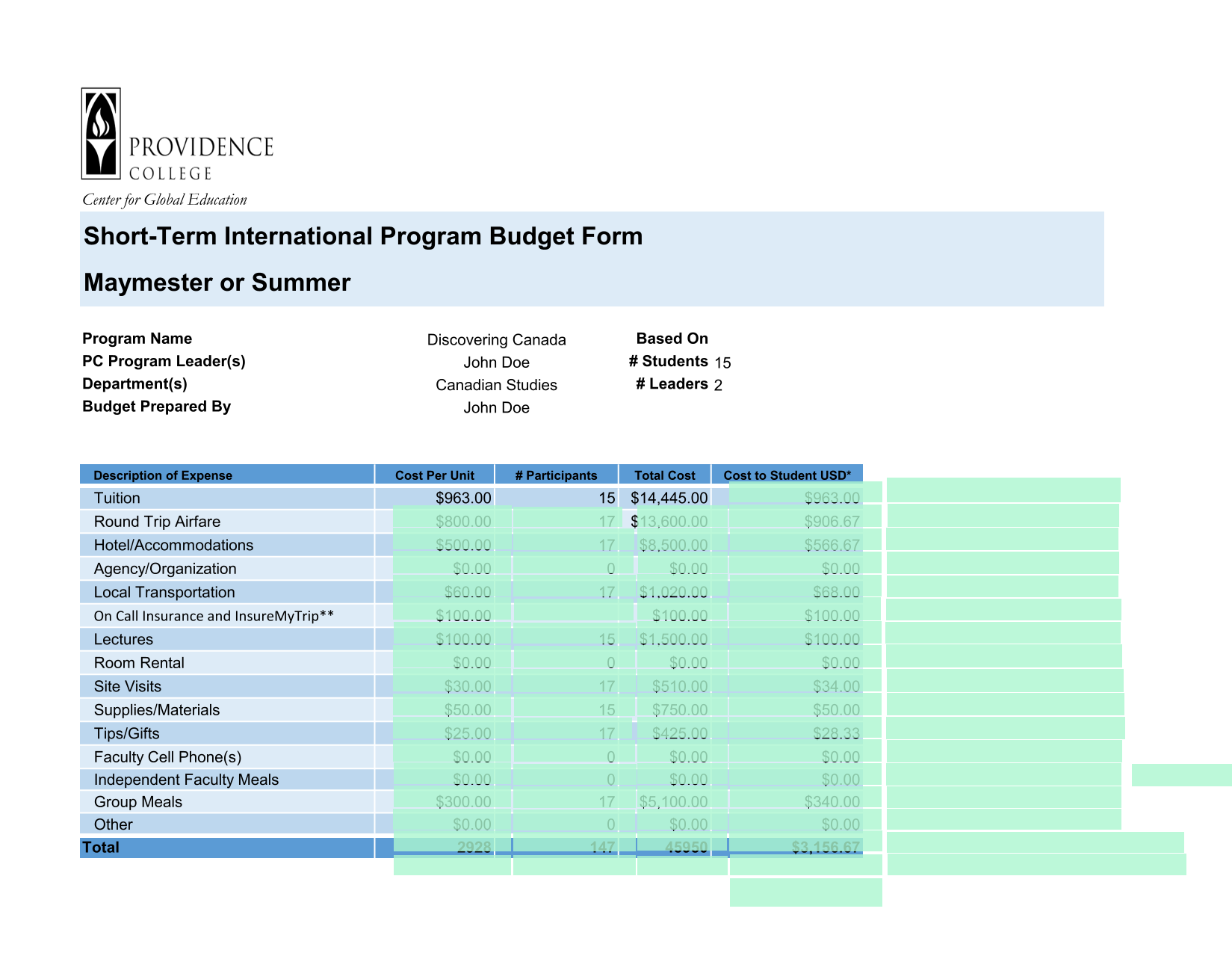Click Total cost to student $3,156.67

point(805,842)
